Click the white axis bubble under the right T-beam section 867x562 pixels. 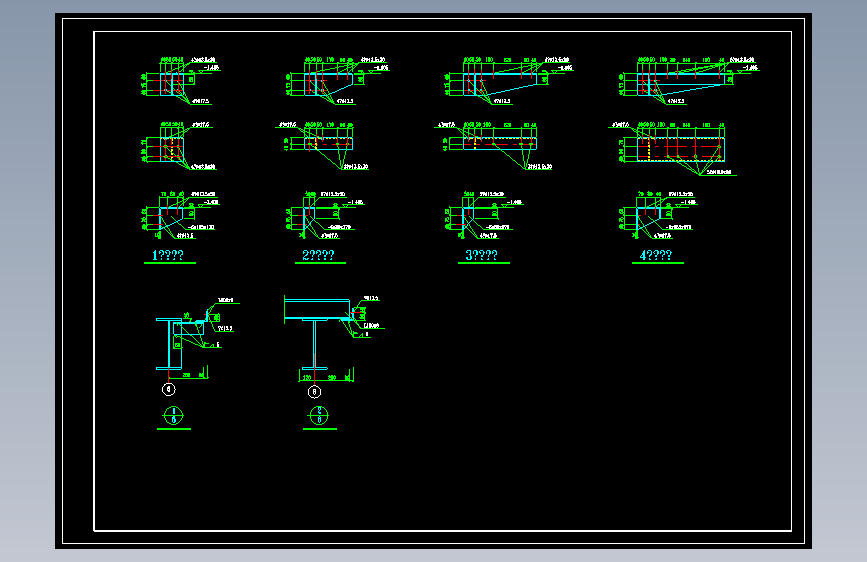click(314, 392)
